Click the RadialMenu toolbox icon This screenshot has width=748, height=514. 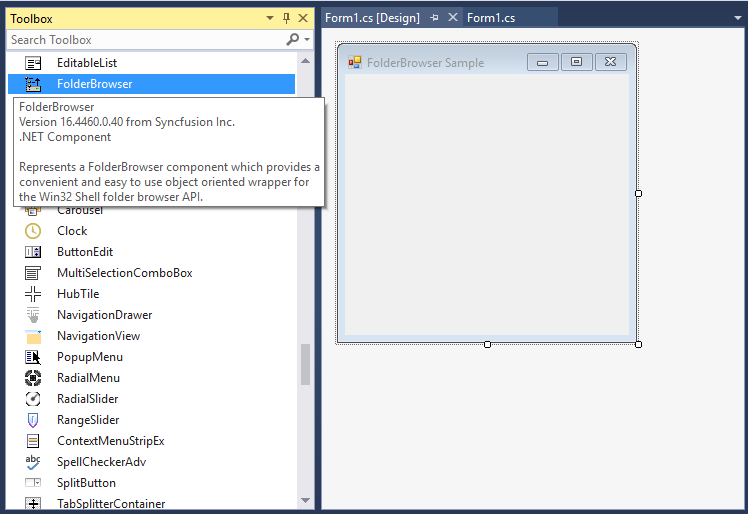pyautogui.click(x=33, y=378)
